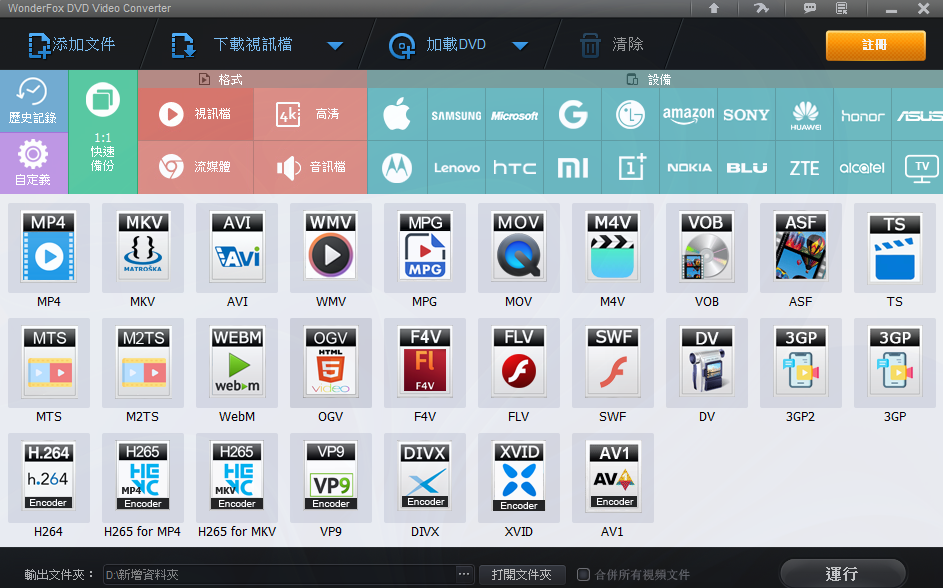Choose the M2TS format
The width and height of the screenshot is (943, 588).
(x=143, y=363)
